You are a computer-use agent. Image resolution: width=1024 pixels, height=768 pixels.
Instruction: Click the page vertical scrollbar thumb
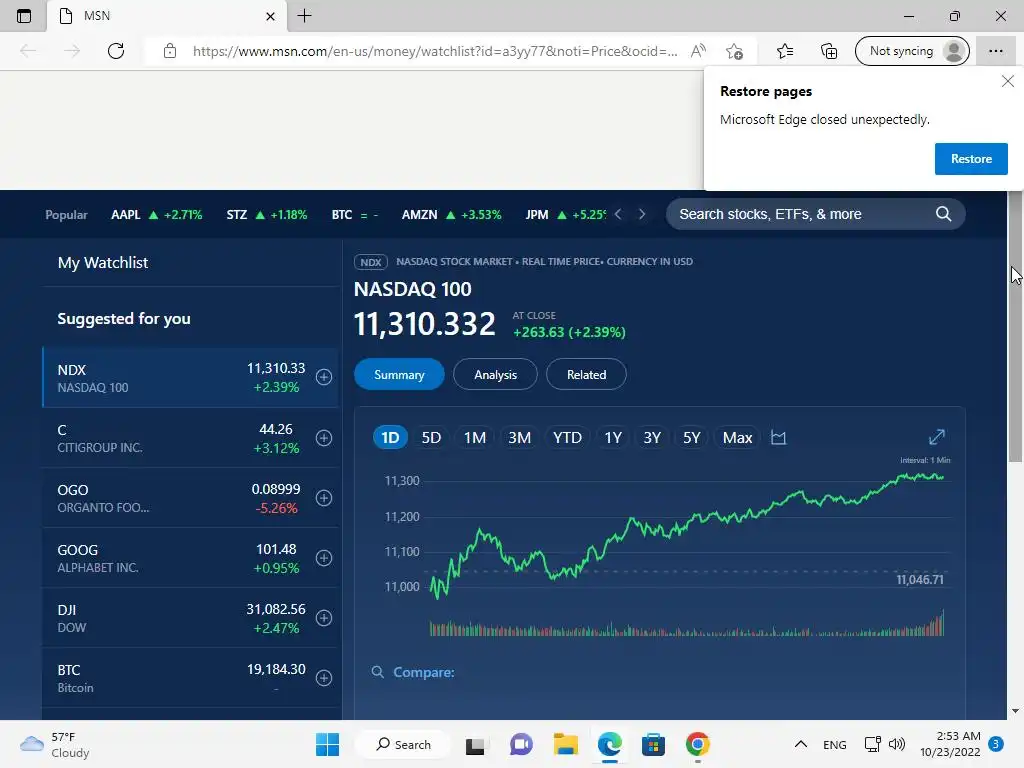pyautogui.click(x=1015, y=327)
